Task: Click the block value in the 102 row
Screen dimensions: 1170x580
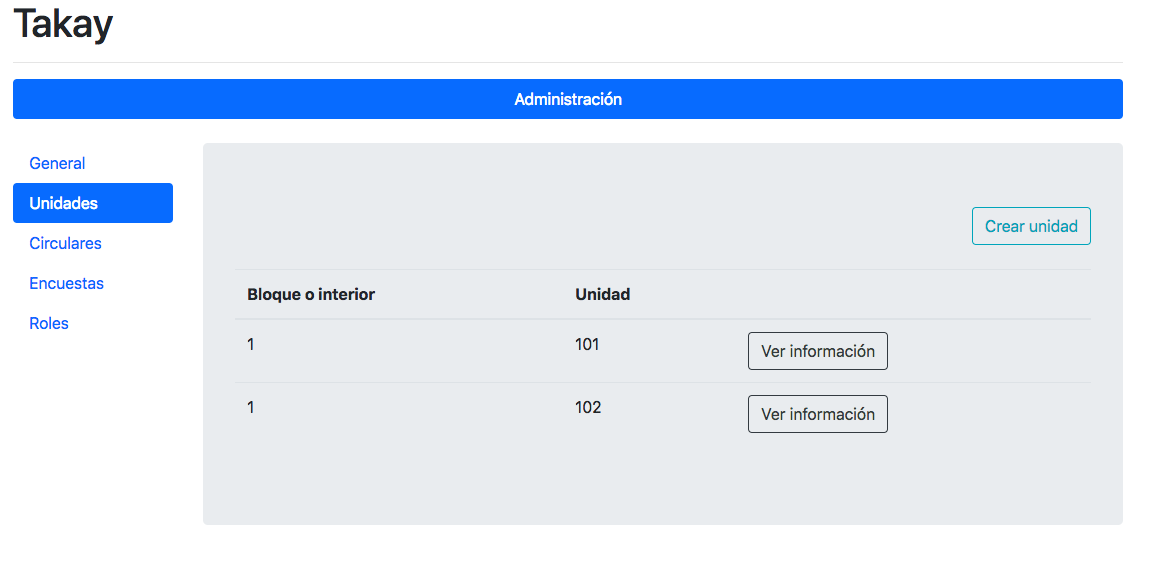Action: 251,408
